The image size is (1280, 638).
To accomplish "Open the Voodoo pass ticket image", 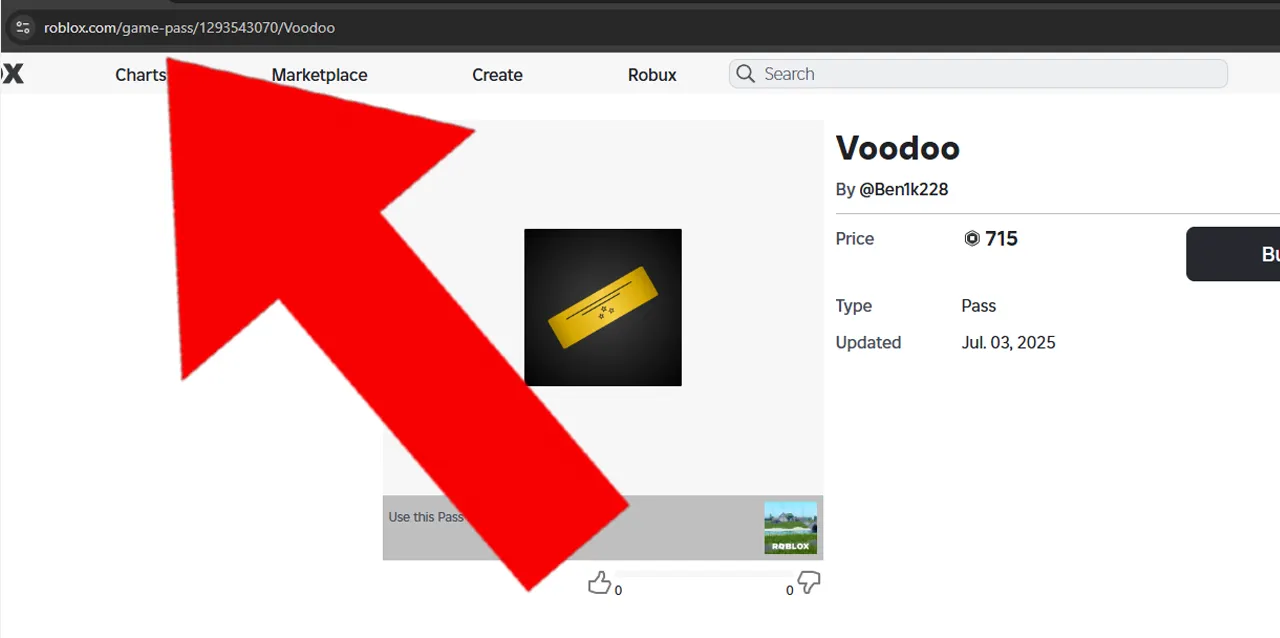I will tap(603, 307).
